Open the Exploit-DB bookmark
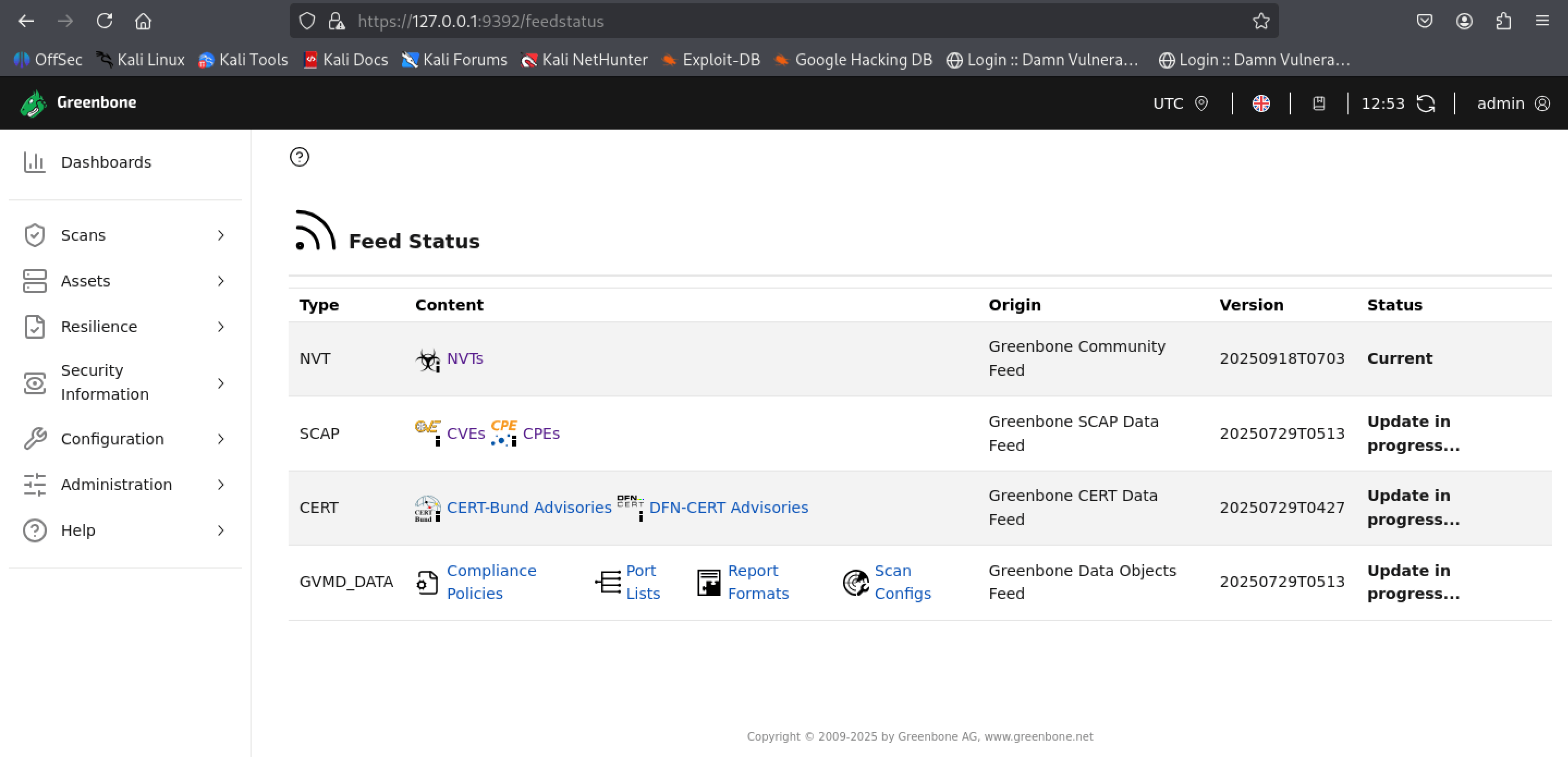The width and height of the screenshot is (1568, 757). point(711,60)
